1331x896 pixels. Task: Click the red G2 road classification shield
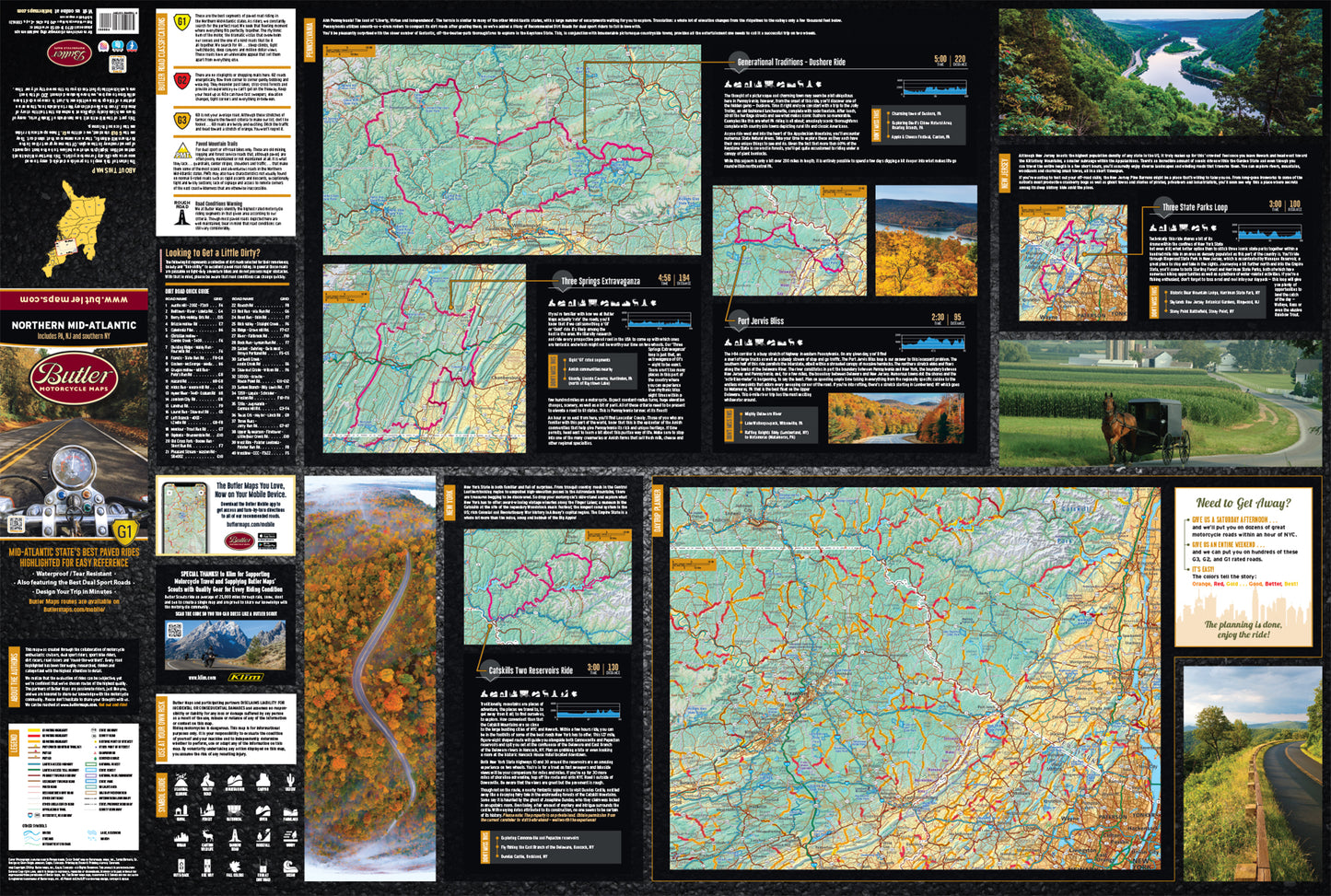click(182, 81)
